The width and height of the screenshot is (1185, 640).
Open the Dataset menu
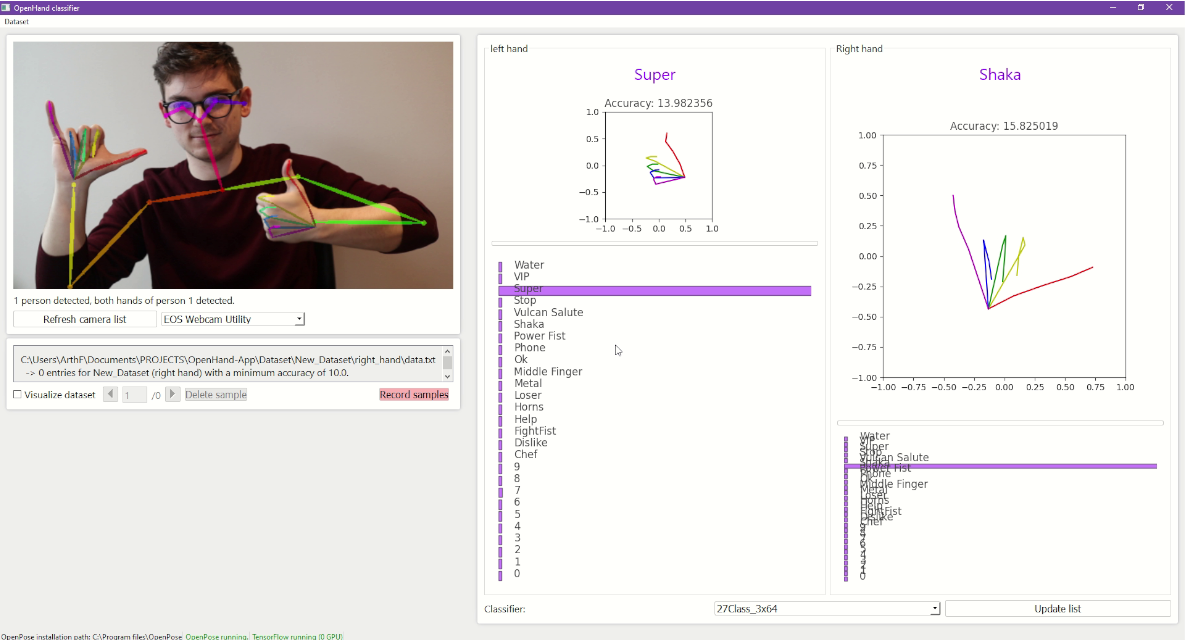[x=16, y=21]
